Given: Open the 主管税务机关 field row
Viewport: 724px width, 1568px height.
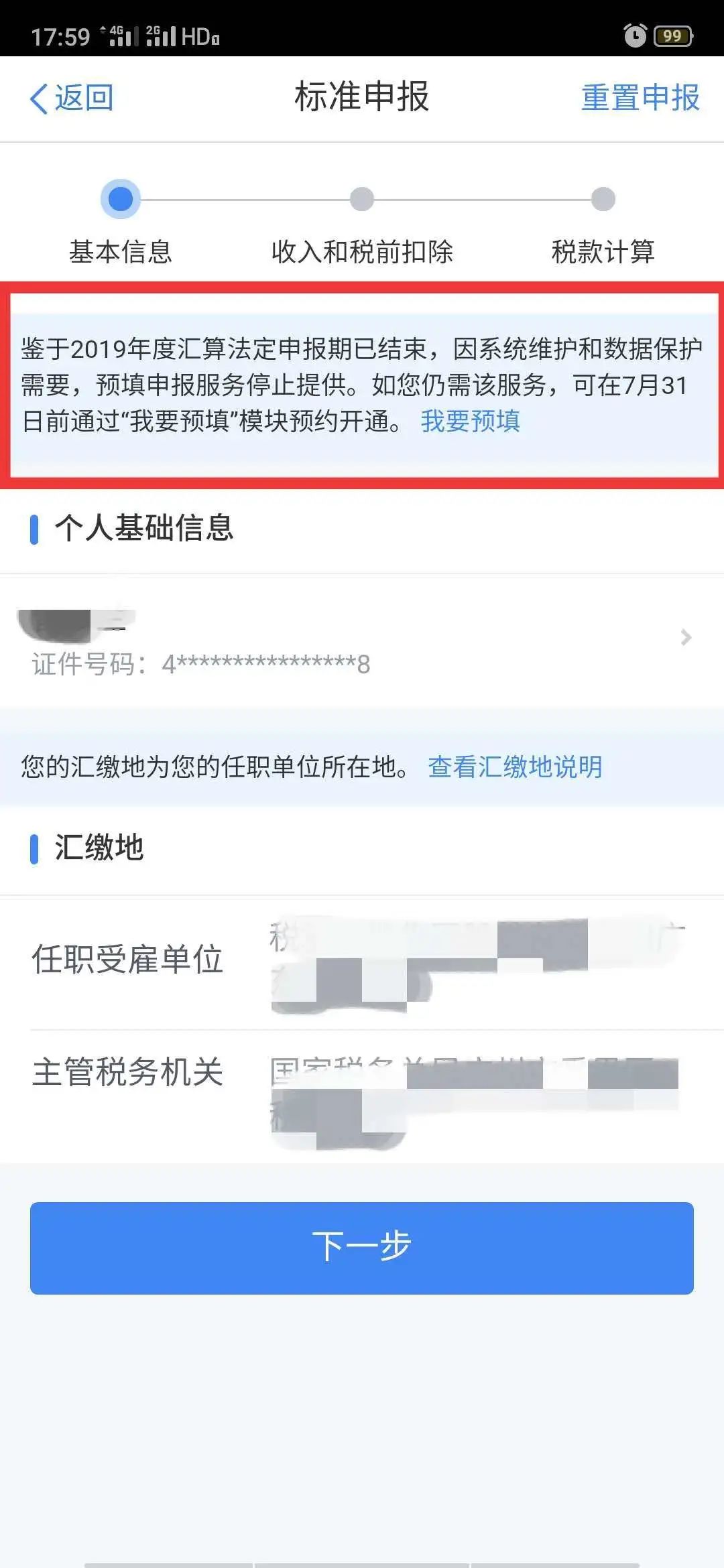Looking at the screenshot, I should [362, 1097].
